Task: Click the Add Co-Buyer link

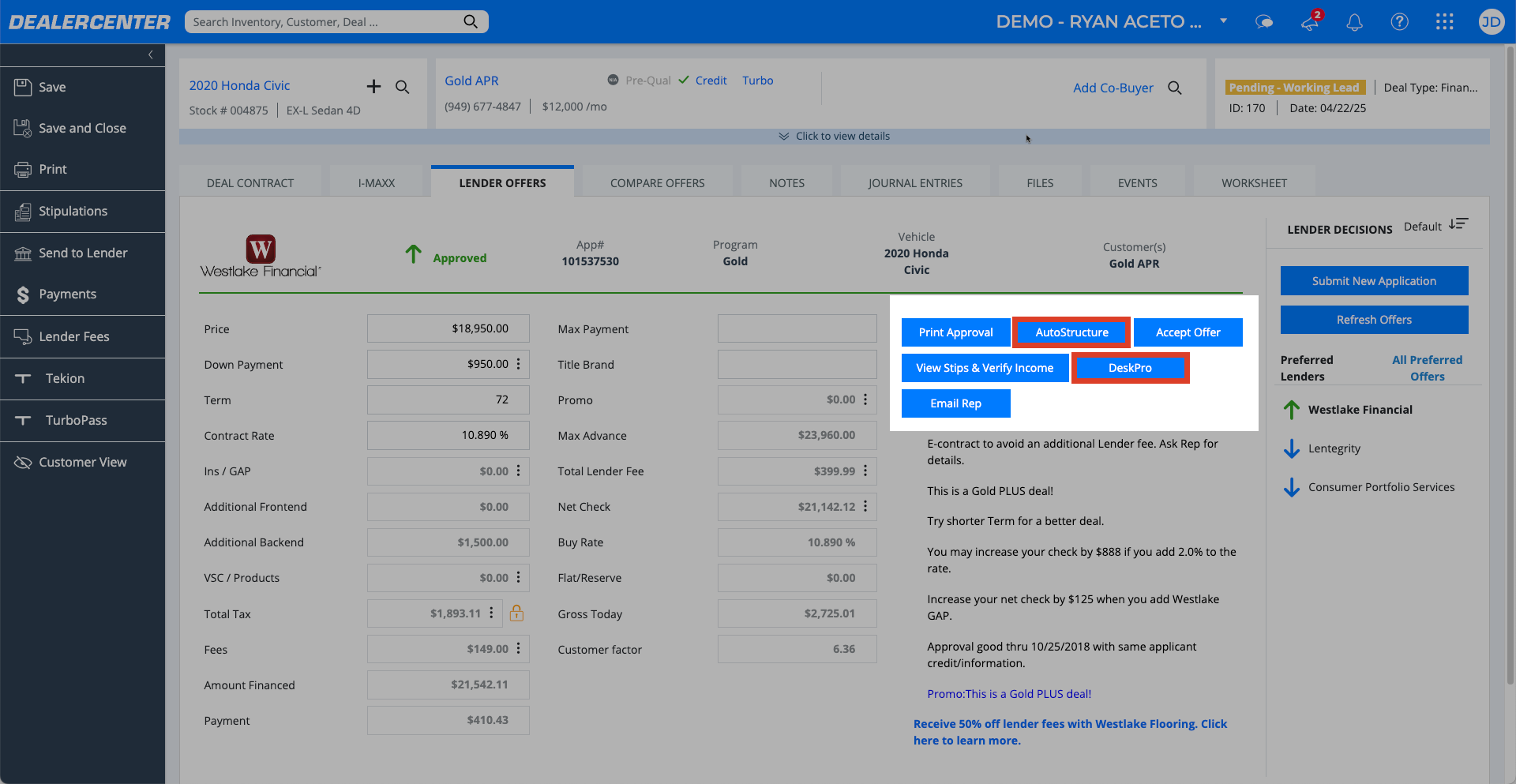Action: tap(1113, 88)
